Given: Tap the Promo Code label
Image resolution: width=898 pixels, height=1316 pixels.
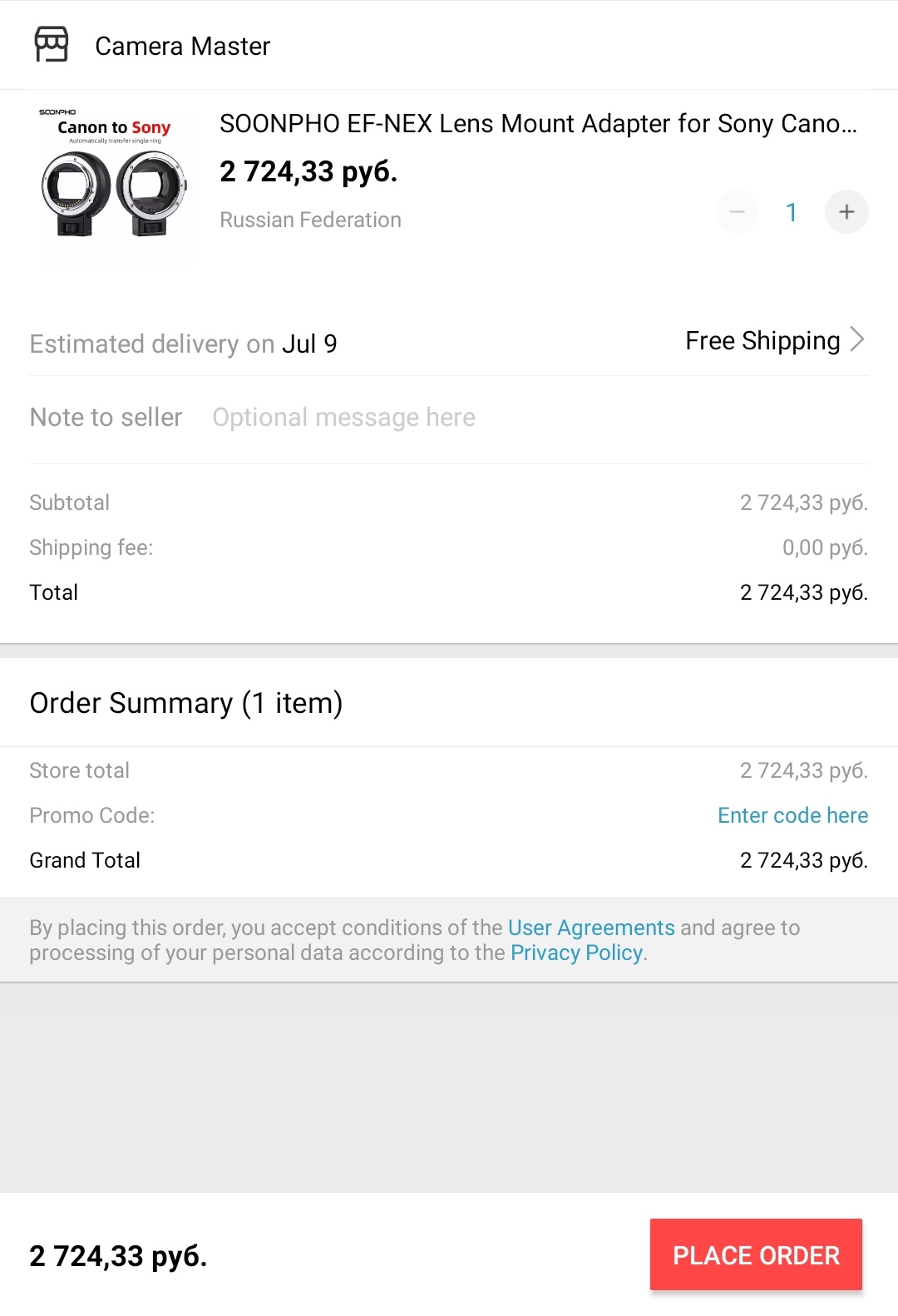Looking at the screenshot, I should [92, 815].
